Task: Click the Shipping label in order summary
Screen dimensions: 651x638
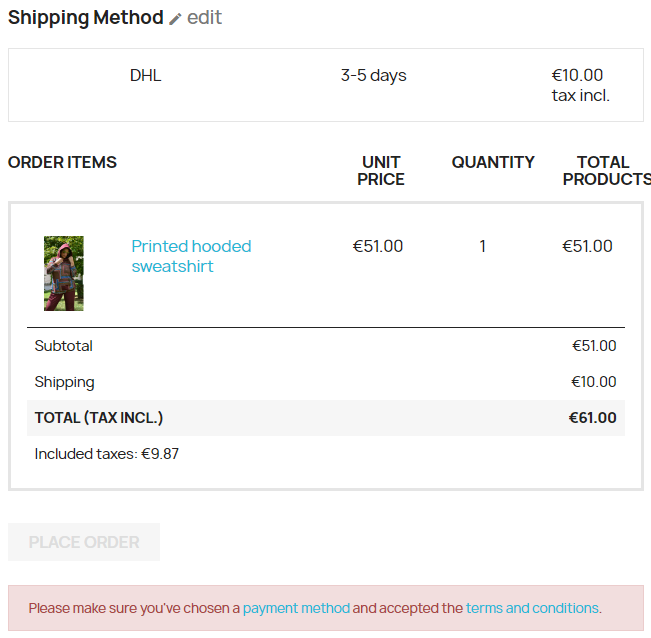Action: click(64, 382)
